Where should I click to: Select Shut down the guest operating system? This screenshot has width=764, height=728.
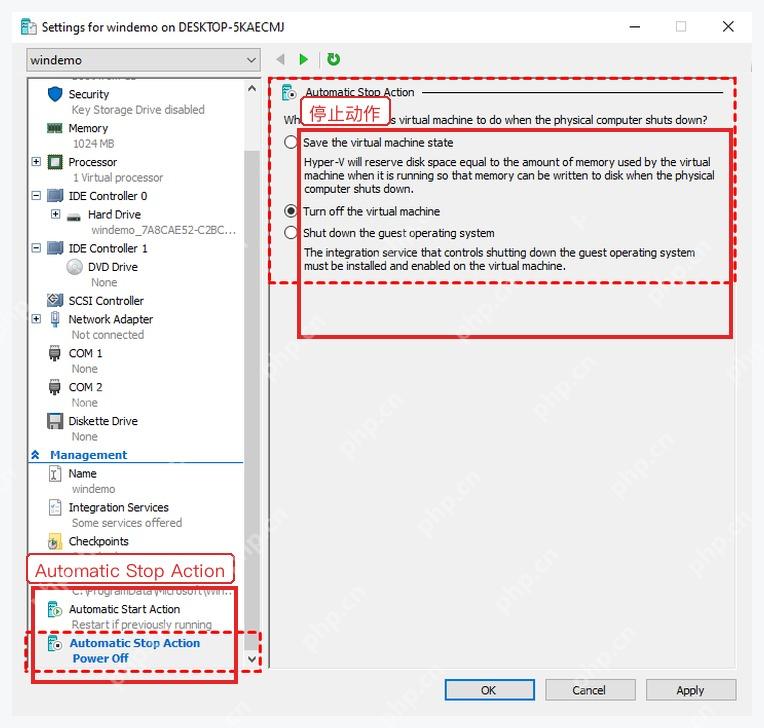[290, 232]
